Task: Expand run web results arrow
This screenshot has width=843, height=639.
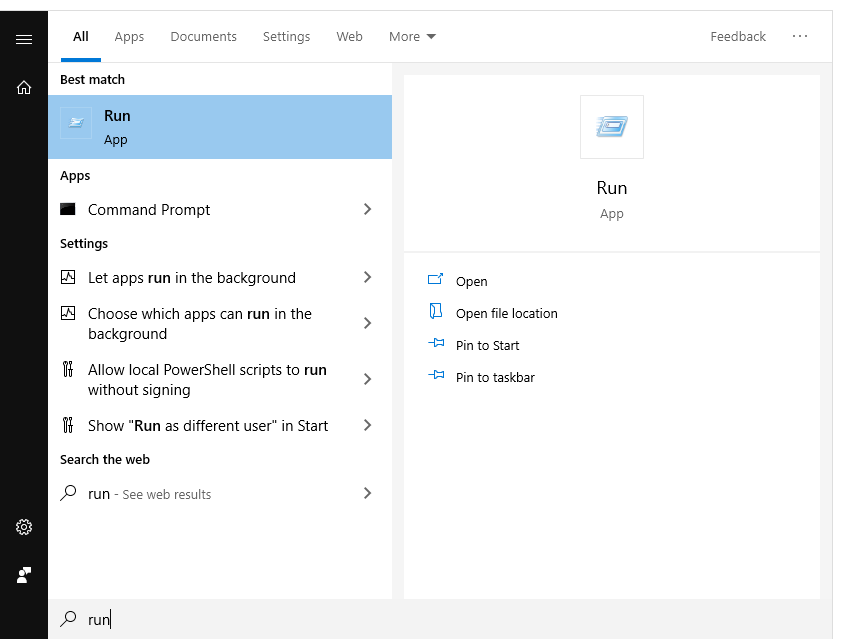Action: (367, 493)
